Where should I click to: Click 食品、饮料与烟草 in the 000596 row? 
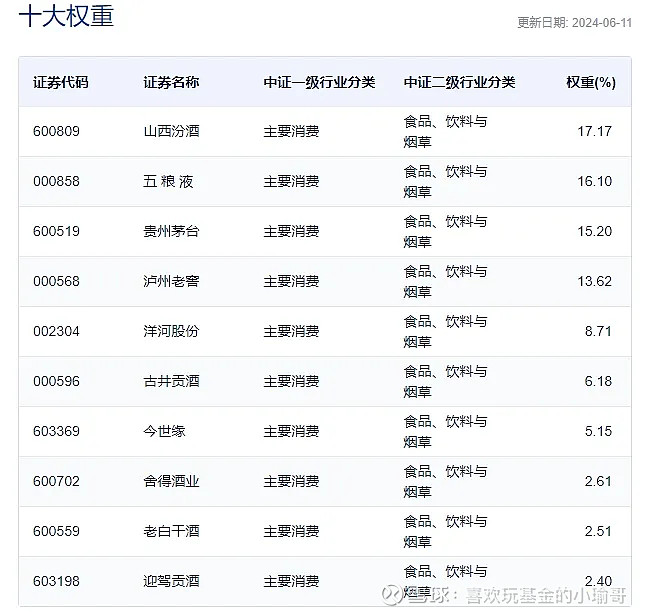tap(445, 382)
